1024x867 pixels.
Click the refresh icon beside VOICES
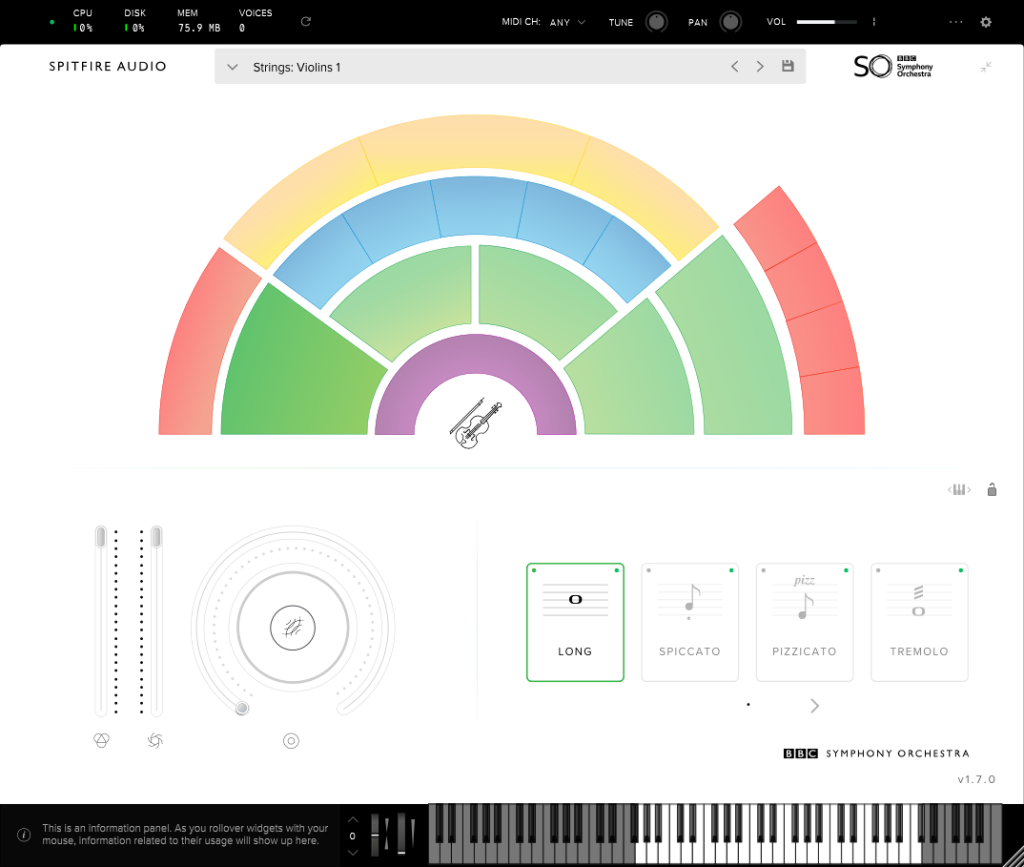point(306,22)
